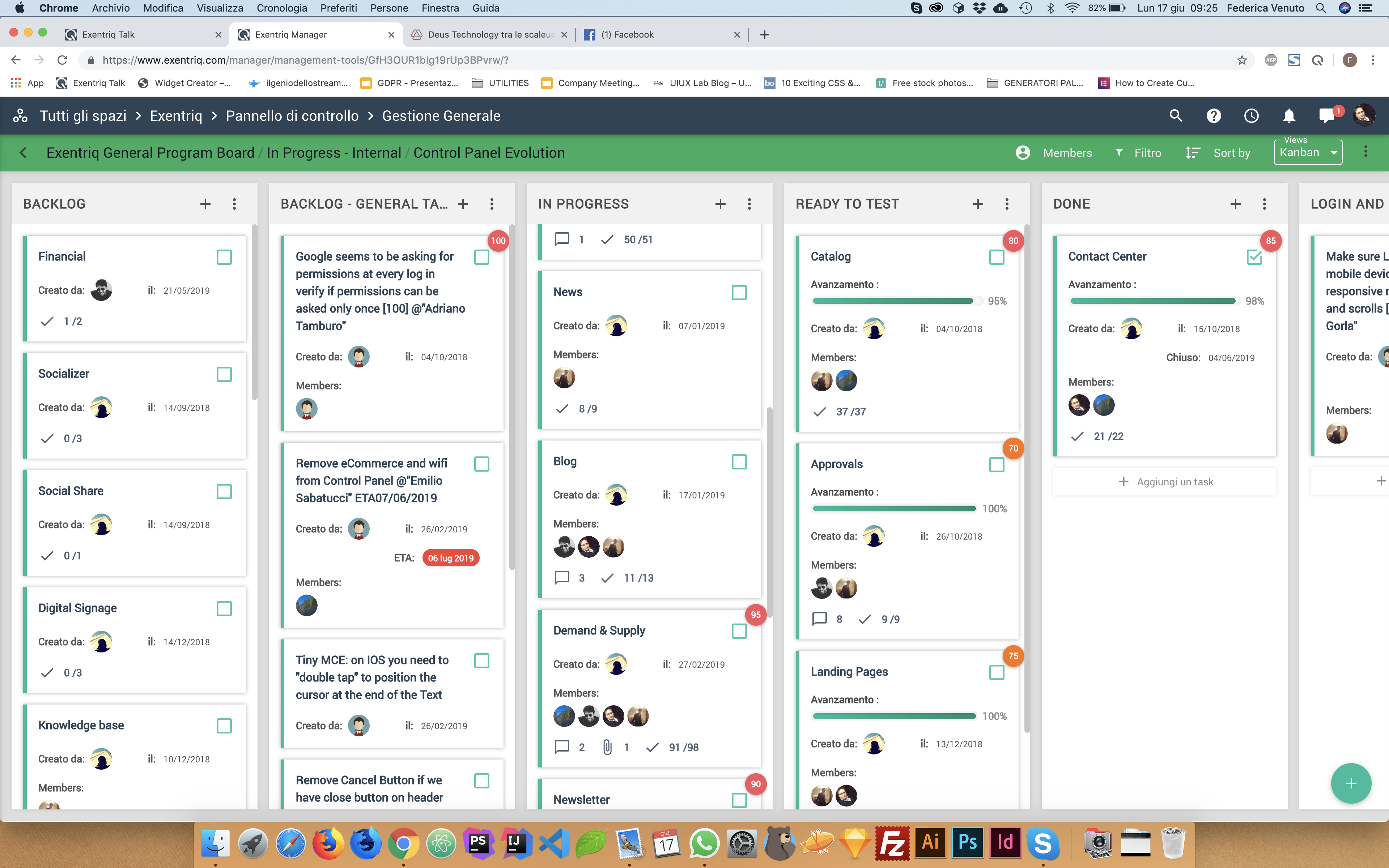Open the search icon in header

[1176, 116]
